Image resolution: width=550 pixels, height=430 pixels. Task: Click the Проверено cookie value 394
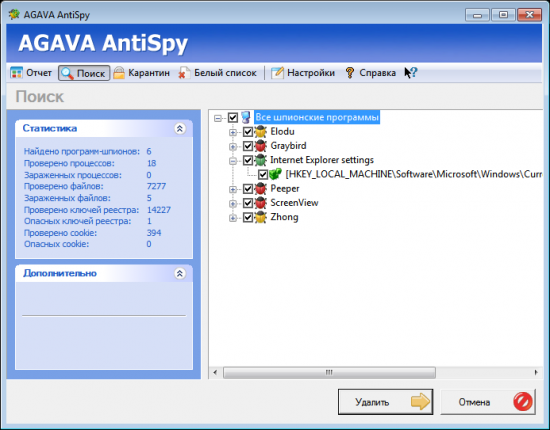pos(154,233)
